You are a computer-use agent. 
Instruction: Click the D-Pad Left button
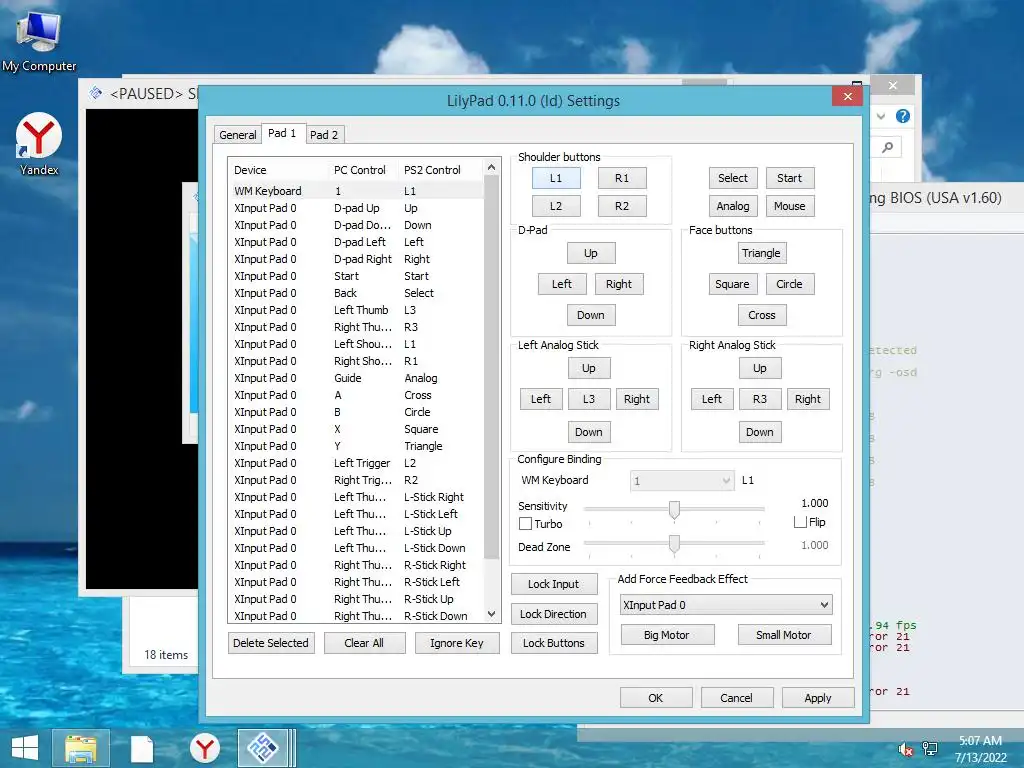pos(562,283)
